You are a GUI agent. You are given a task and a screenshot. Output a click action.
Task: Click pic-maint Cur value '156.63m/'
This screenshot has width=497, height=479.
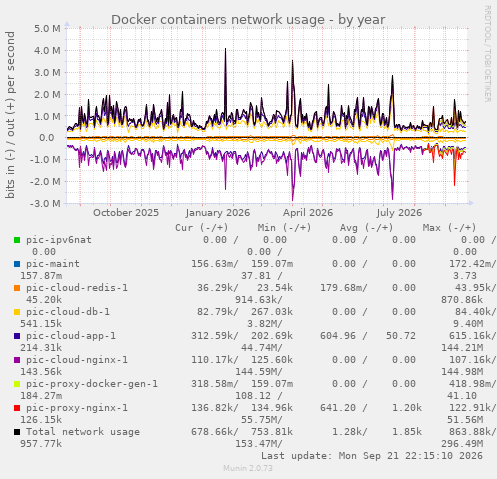click(x=215, y=264)
